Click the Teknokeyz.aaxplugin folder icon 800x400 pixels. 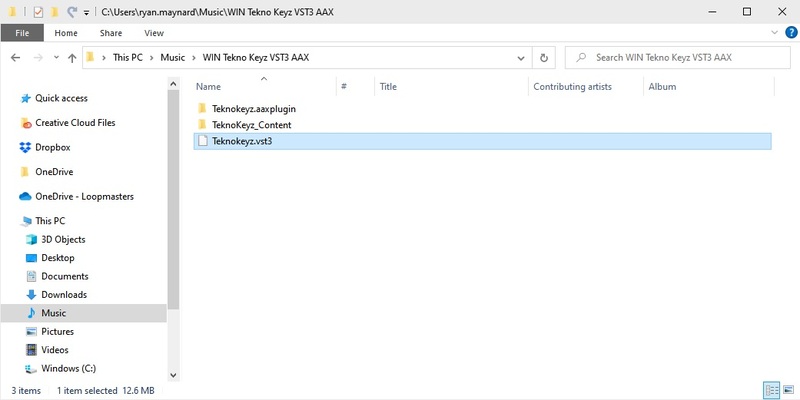coord(203,108)
